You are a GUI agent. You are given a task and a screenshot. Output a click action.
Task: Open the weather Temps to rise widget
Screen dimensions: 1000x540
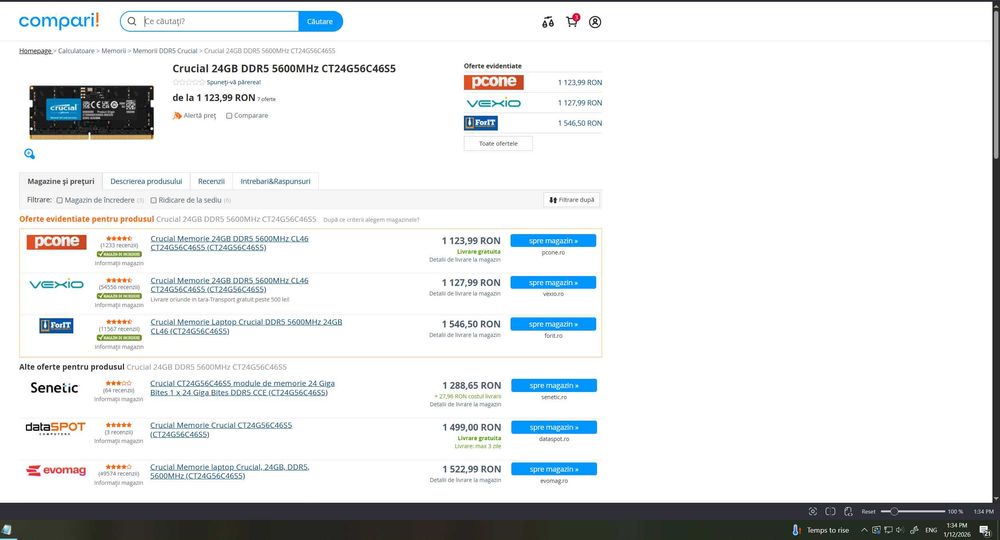point(821,530)
